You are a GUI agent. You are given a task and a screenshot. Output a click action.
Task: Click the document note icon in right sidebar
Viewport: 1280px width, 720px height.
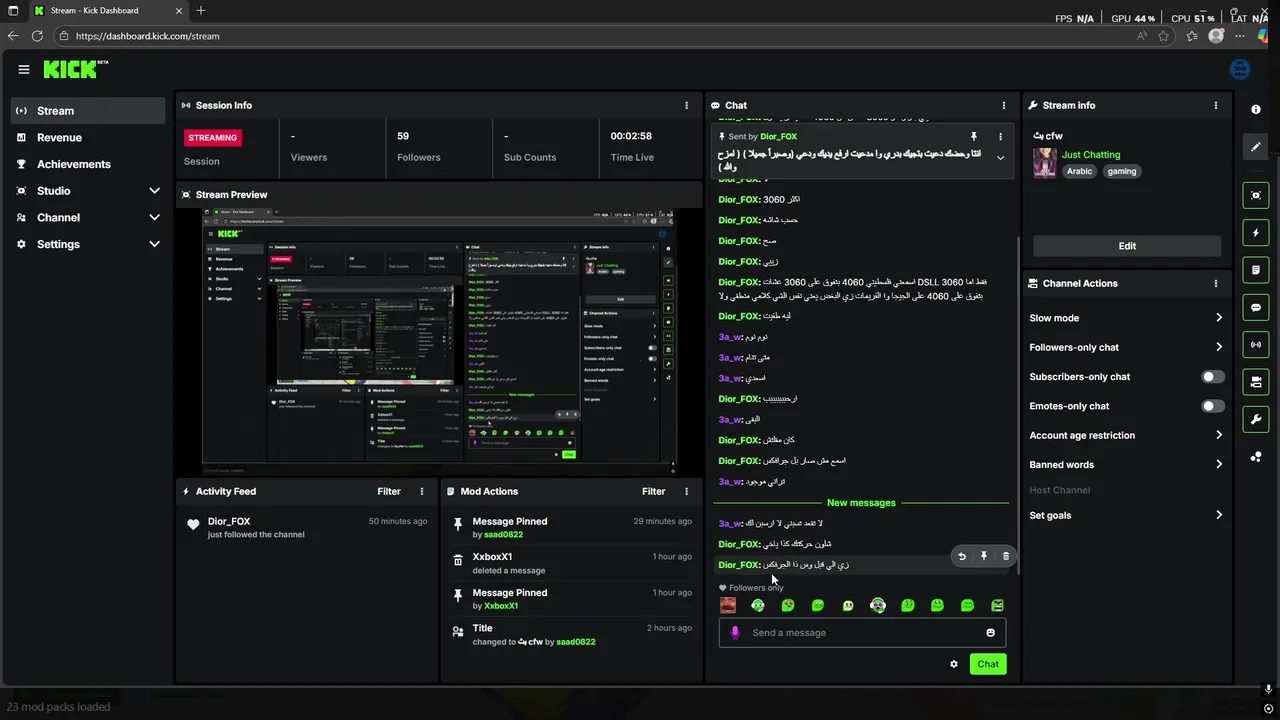click(x=1256, y=270)
